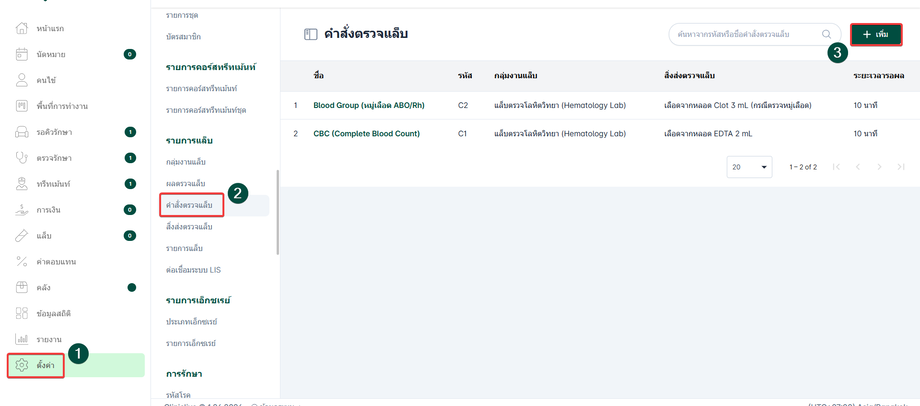
Task: Click code cell C1
Action: [462, 134]
